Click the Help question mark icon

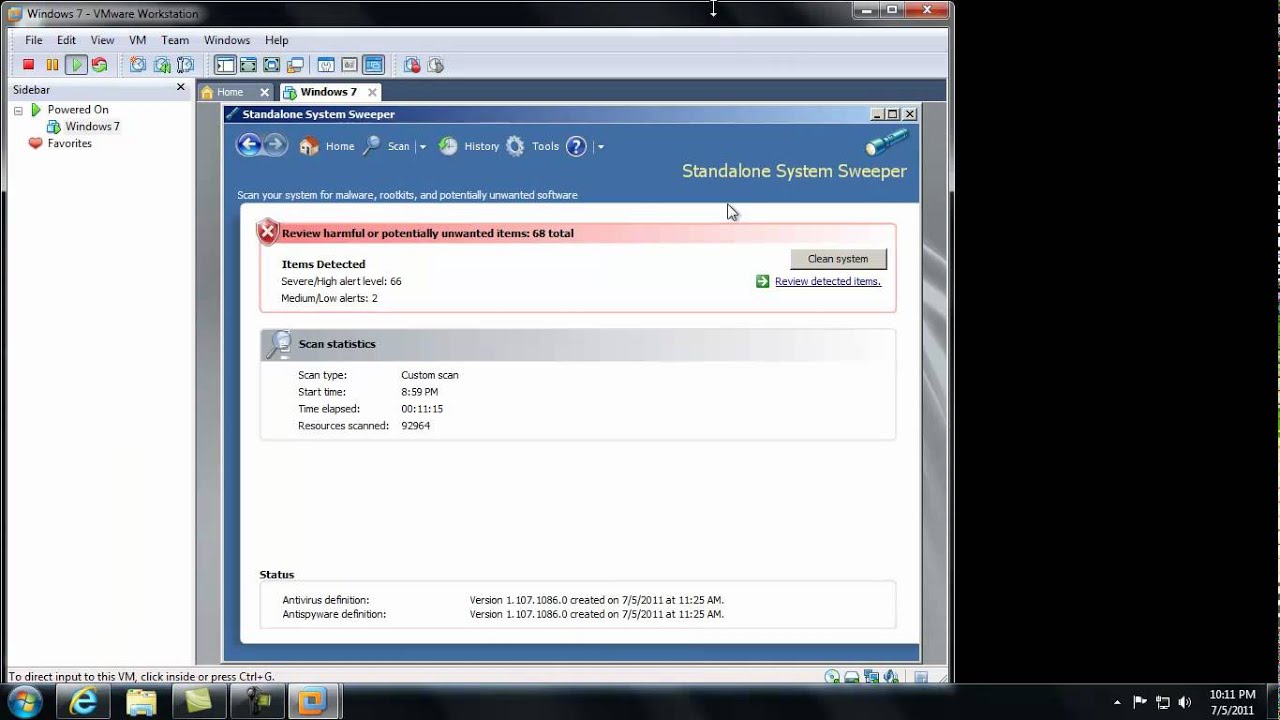tap(576, 147)
